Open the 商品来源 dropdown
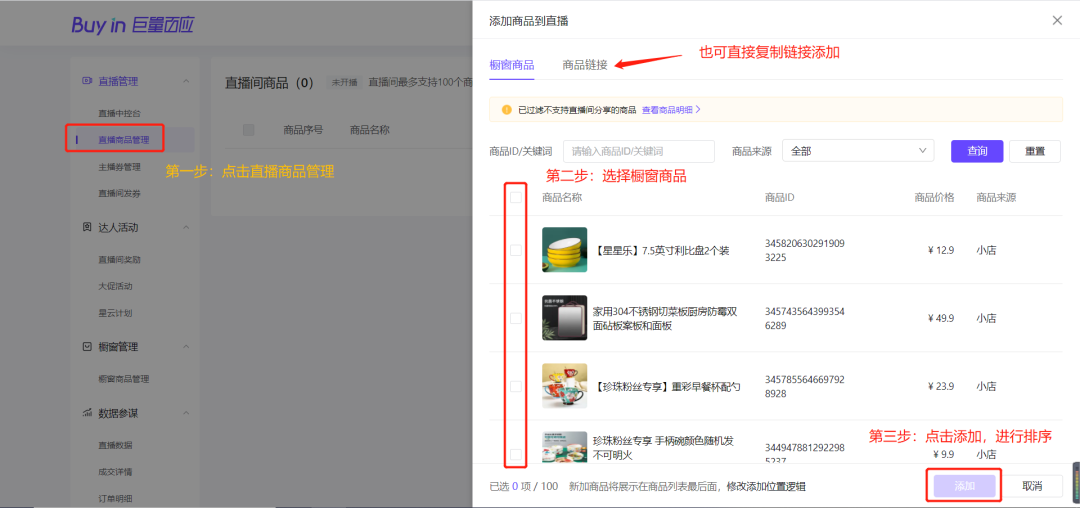The image size is (1080, 508). tap(858, 151)
